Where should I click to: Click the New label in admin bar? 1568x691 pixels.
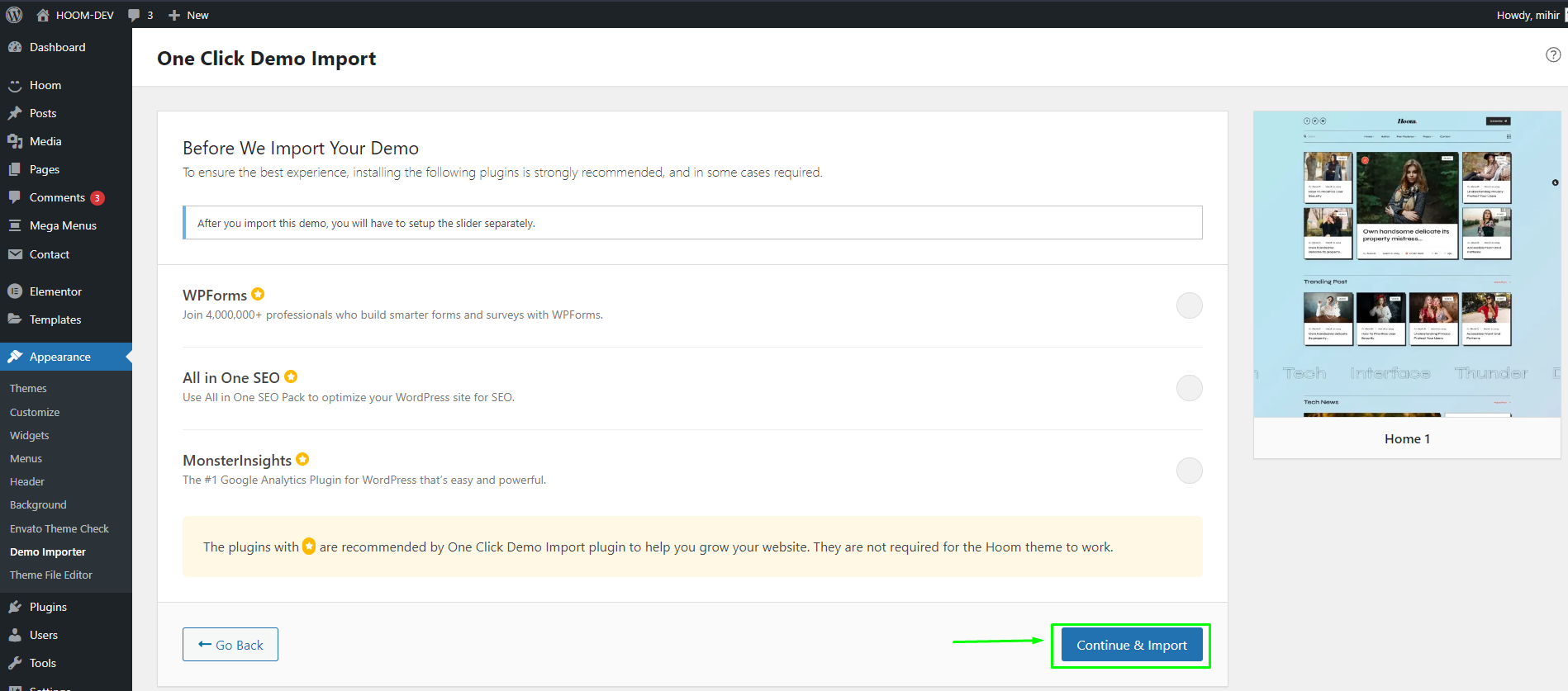coord(197,15)
